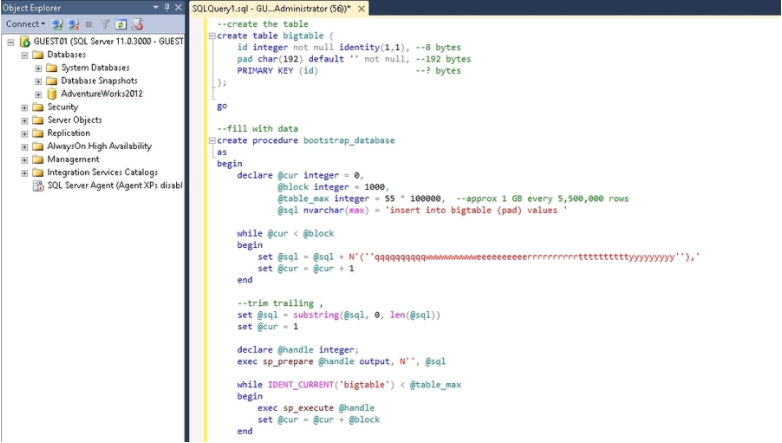The image size is (782, 443).
Task: Select the Management tree item
Action: tap(73, 159)
